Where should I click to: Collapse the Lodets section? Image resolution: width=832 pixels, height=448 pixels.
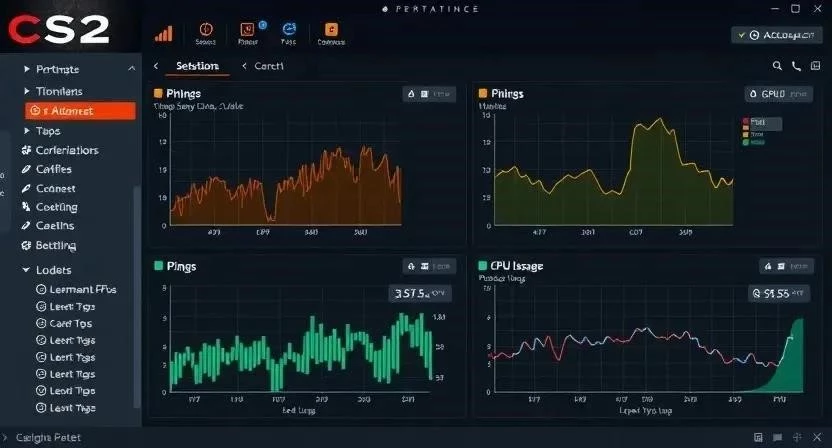[26, 270]
